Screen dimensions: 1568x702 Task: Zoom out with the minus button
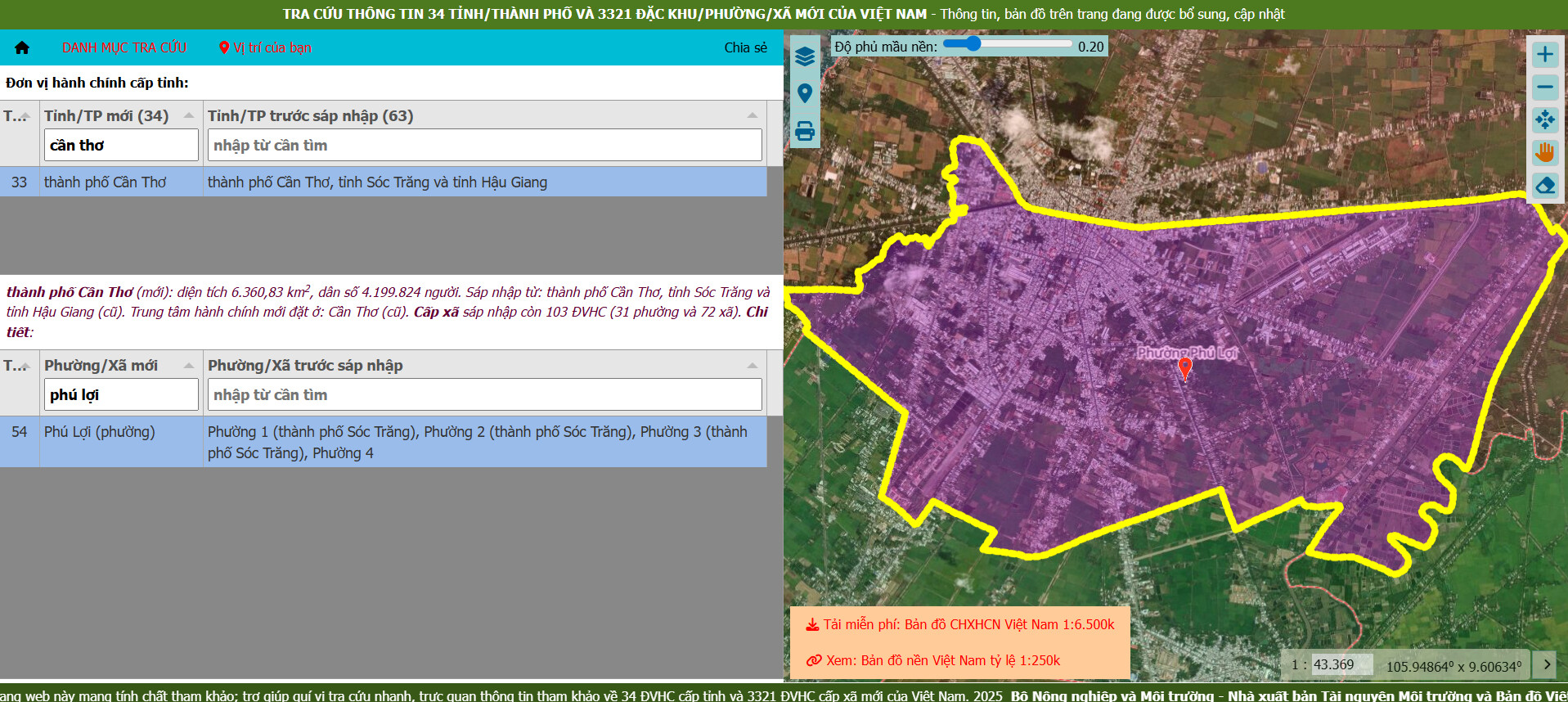click(1544, 87)
